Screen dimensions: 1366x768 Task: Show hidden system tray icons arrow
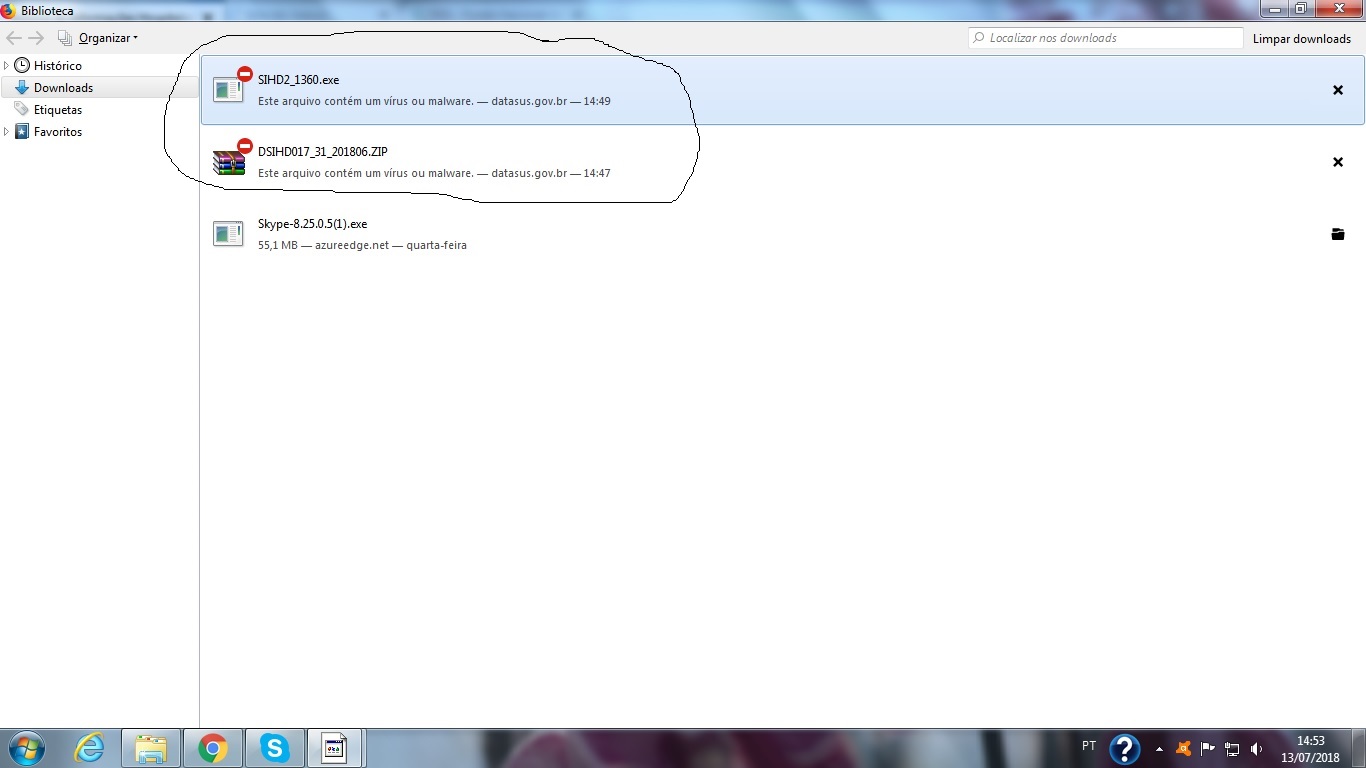click(1159, 748)
